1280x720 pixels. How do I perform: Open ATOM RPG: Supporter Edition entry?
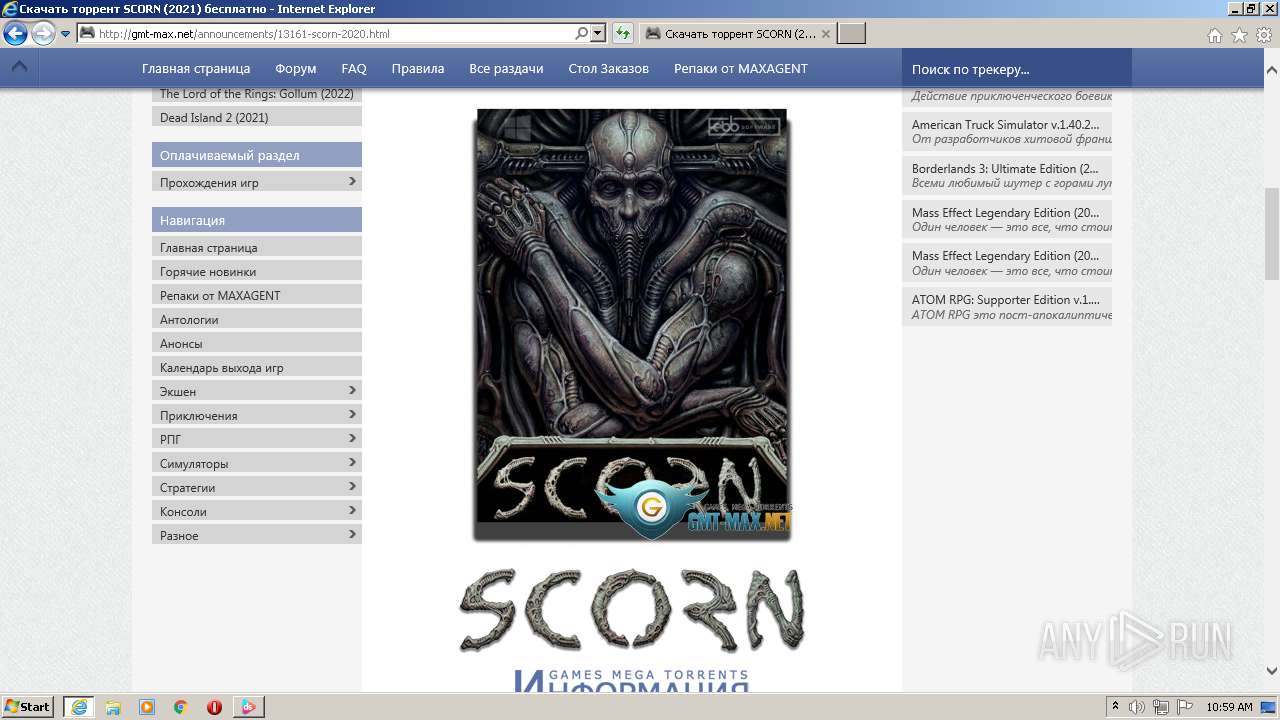pos(1007,306)
